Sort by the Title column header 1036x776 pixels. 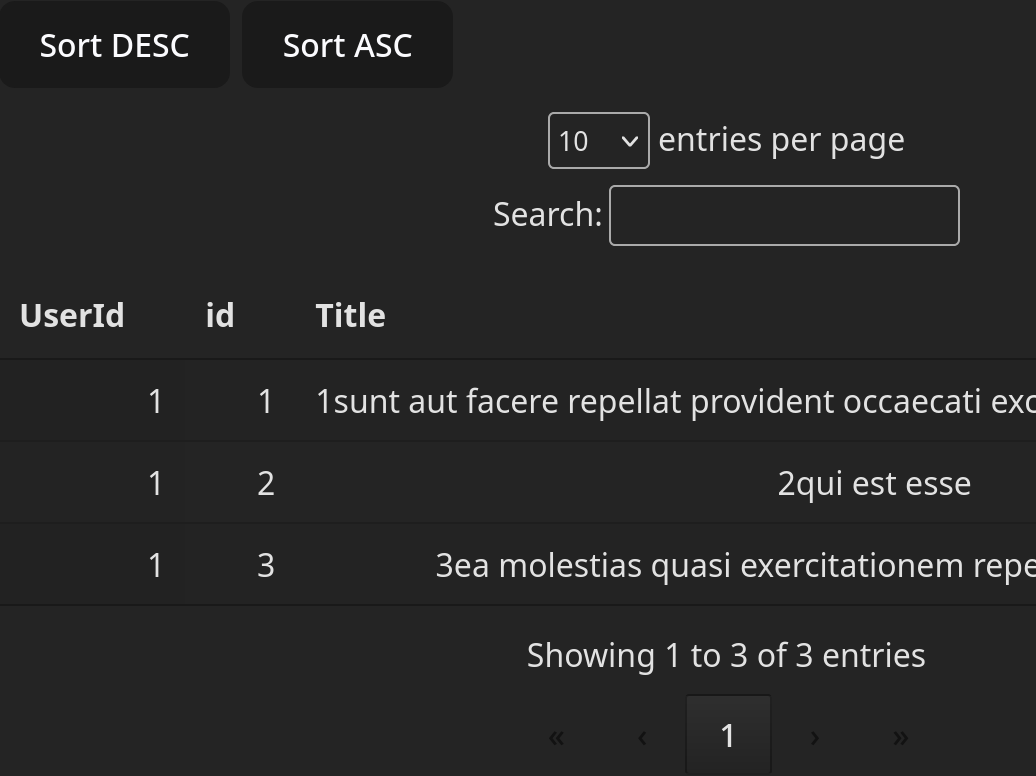pos(351,316)
